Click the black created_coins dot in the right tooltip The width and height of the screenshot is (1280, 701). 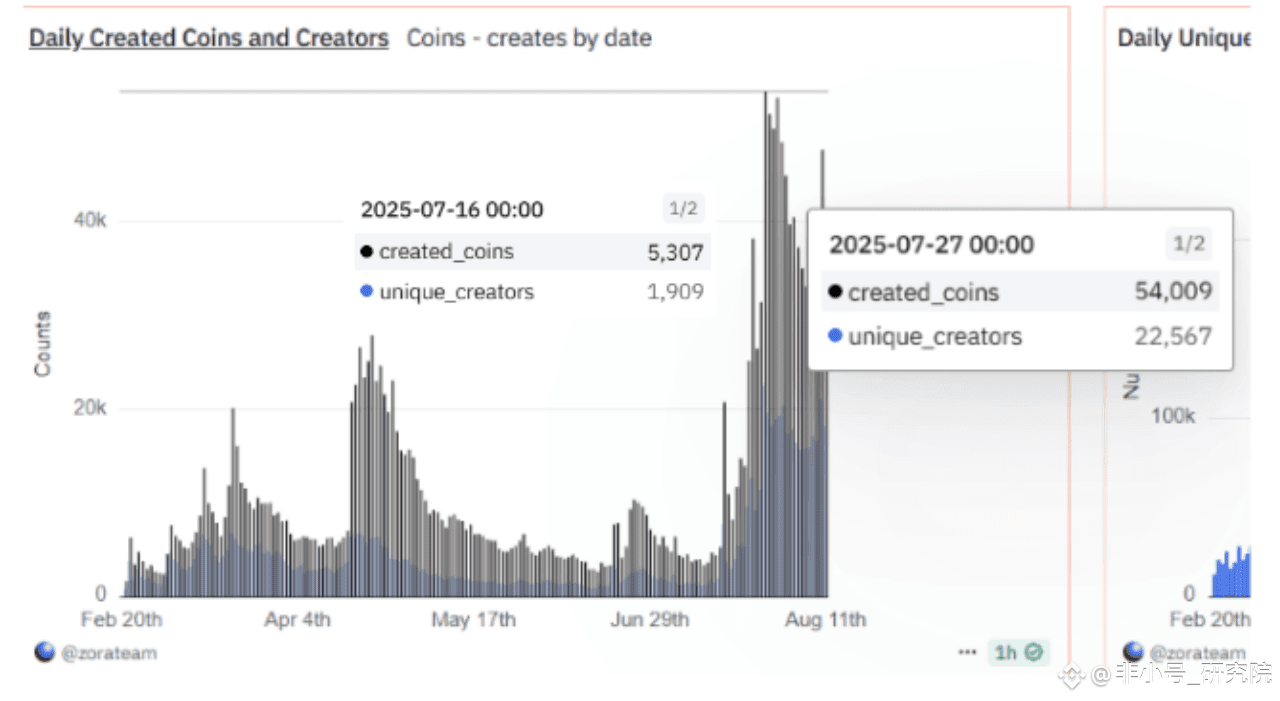(x=835, y=293)
